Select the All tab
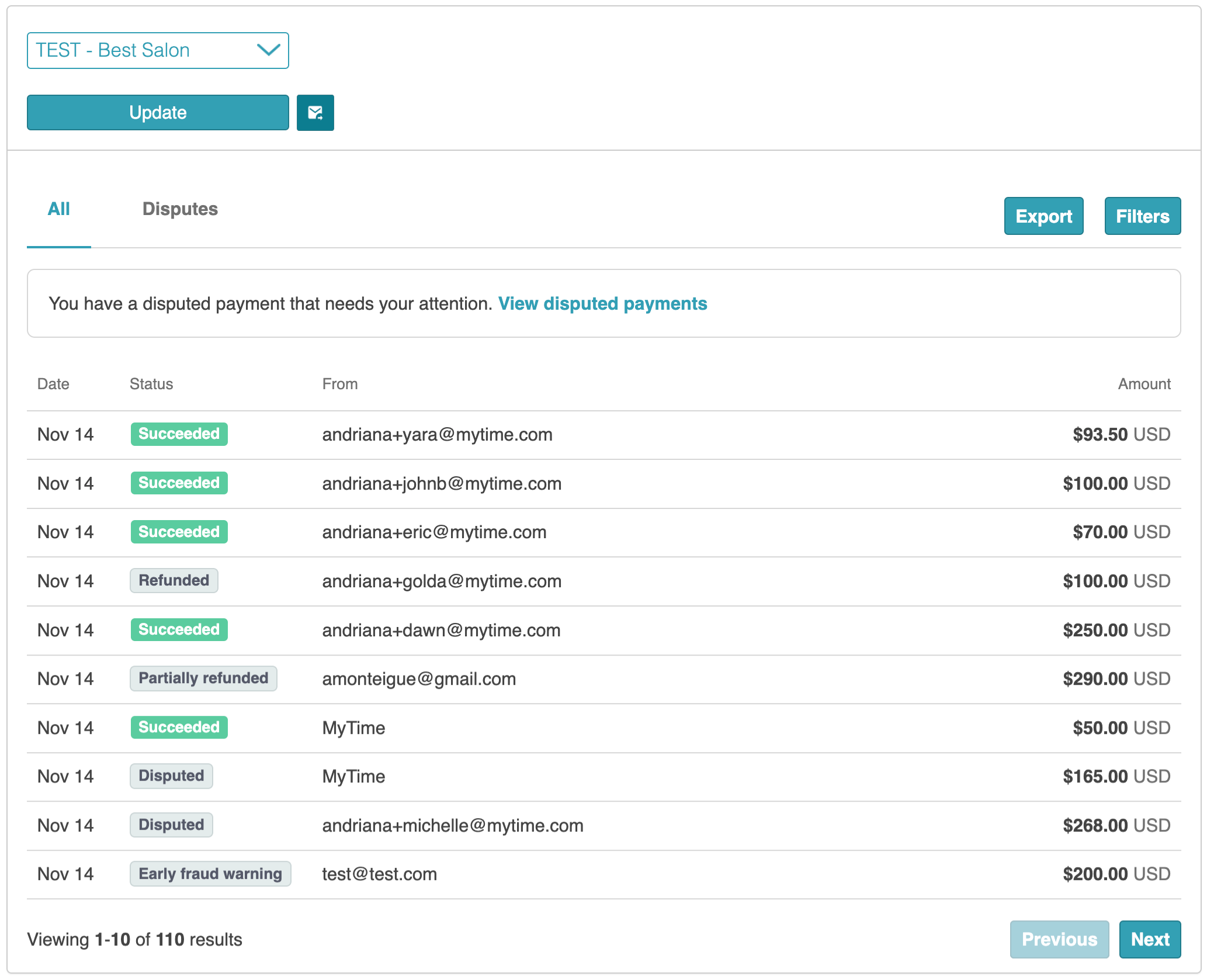The image size is (1207, 980). click(58, 209)
